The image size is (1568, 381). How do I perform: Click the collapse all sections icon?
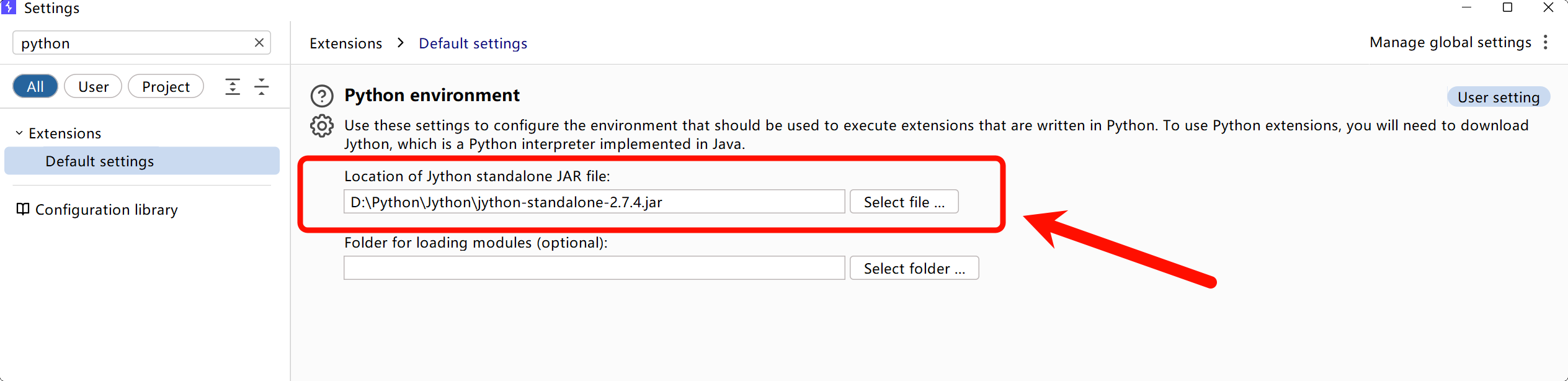coord(262,87)
